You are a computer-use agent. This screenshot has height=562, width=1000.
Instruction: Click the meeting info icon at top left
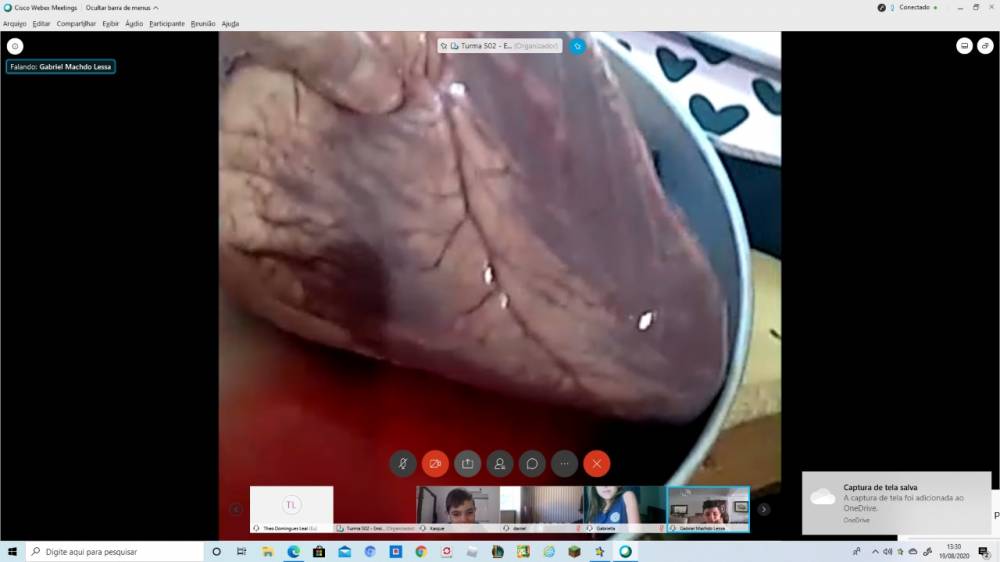click(x=15, y=46)
